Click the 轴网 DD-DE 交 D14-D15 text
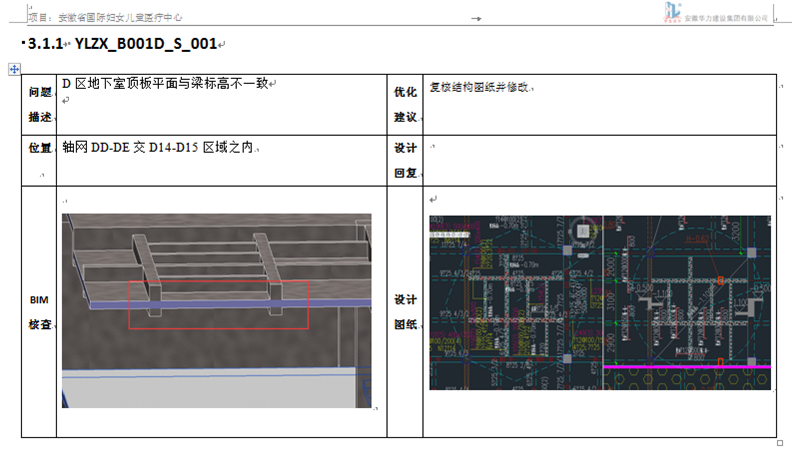This screenshot has height=455, width=800. [158, 148]
